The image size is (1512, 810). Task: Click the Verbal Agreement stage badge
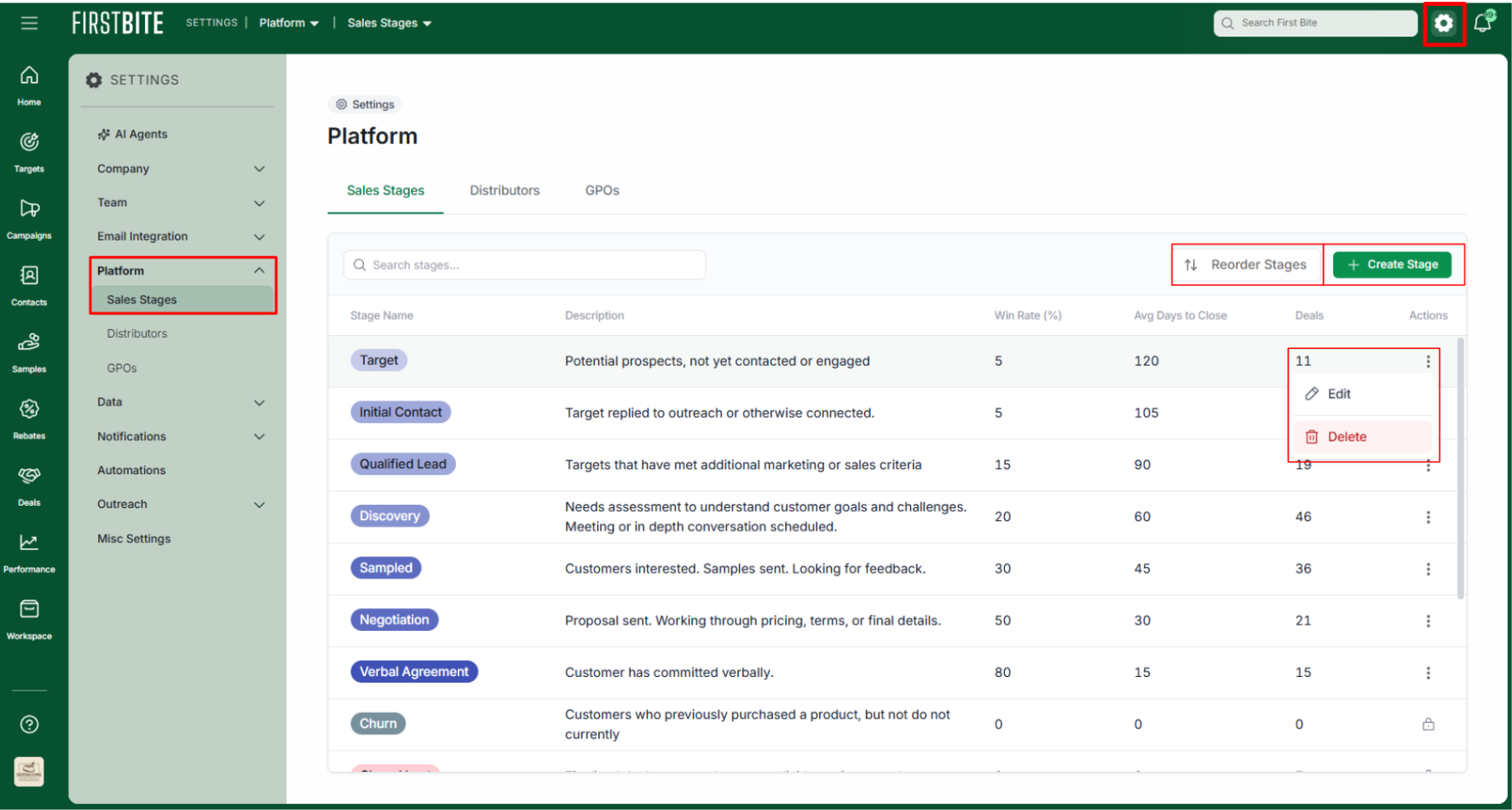[414, 673]
